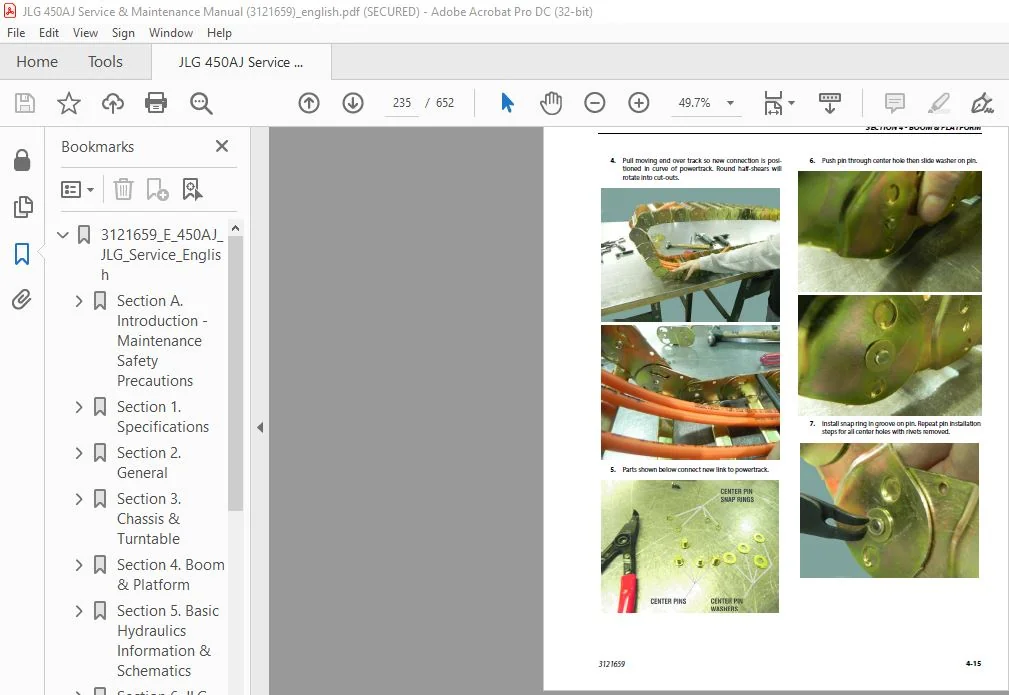Select the highlighter pen tool
The width and height of the screenshot is (1009, 695).
939,103
